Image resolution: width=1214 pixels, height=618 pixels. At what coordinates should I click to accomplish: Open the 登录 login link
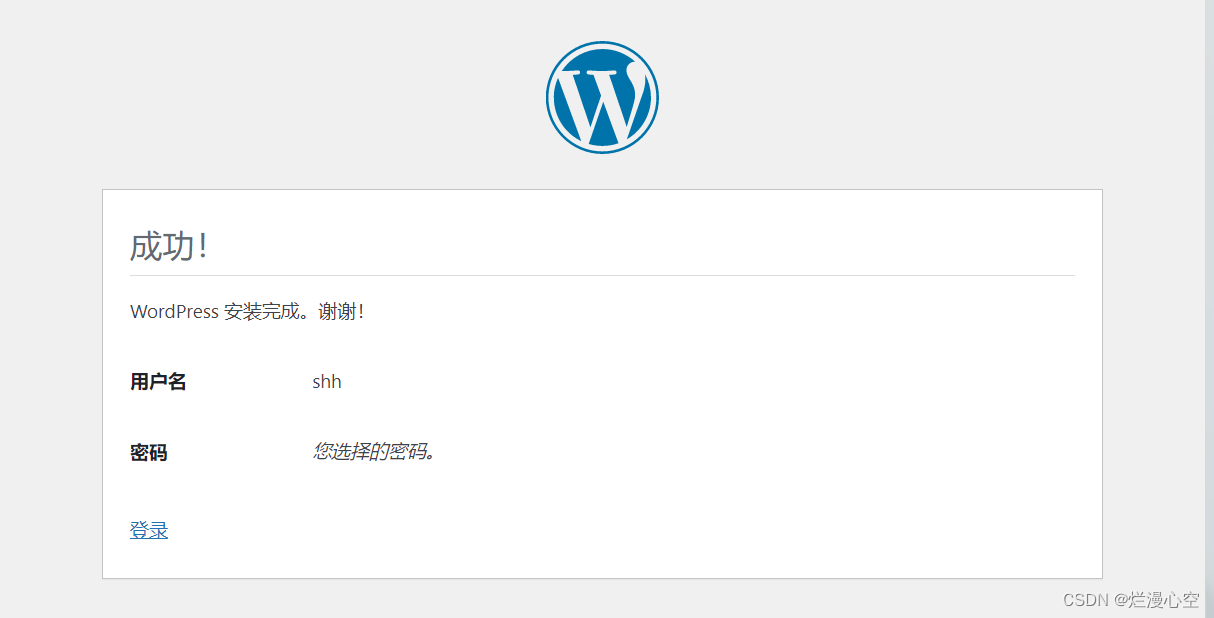point(148,529)
